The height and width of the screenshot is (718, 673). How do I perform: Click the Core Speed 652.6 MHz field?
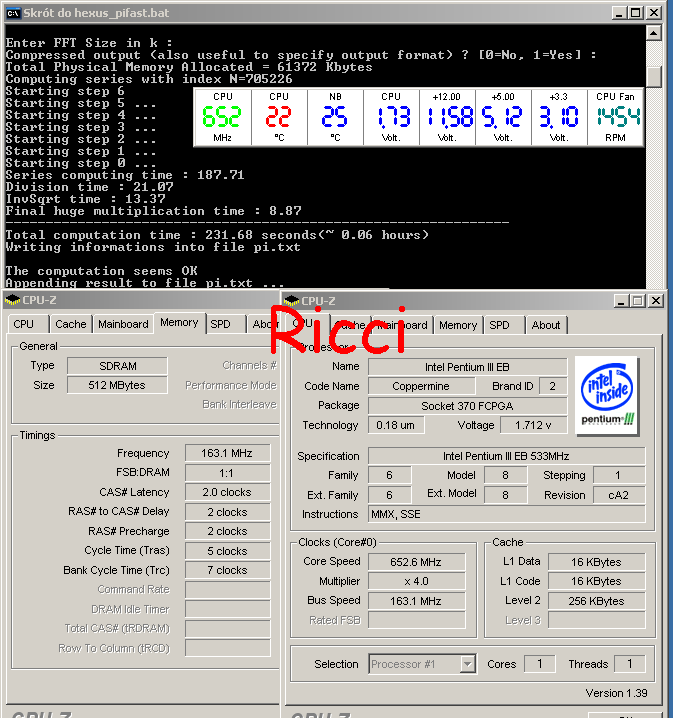point(416,562)
